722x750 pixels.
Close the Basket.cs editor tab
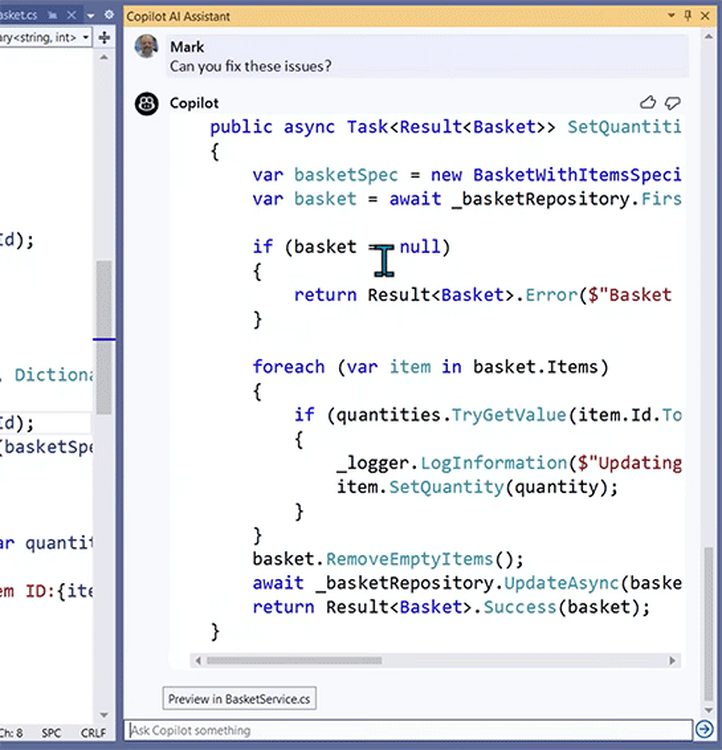(x=71, y=15)
